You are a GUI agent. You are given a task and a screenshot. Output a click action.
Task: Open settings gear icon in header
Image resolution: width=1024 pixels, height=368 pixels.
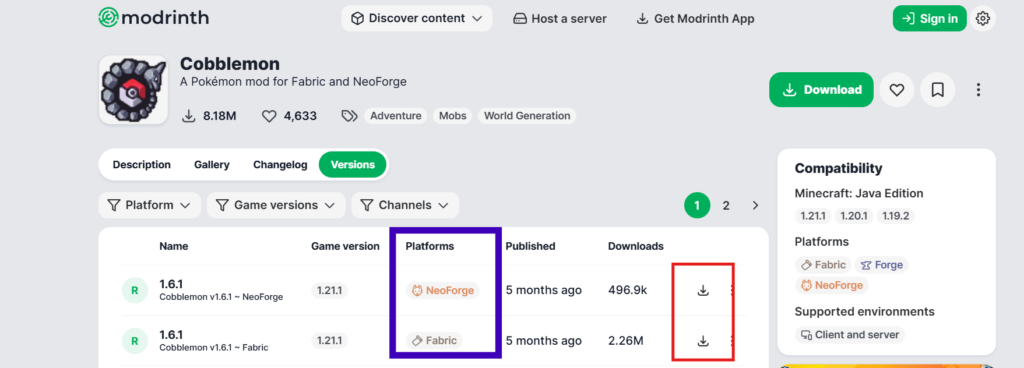tap(982, 18)
